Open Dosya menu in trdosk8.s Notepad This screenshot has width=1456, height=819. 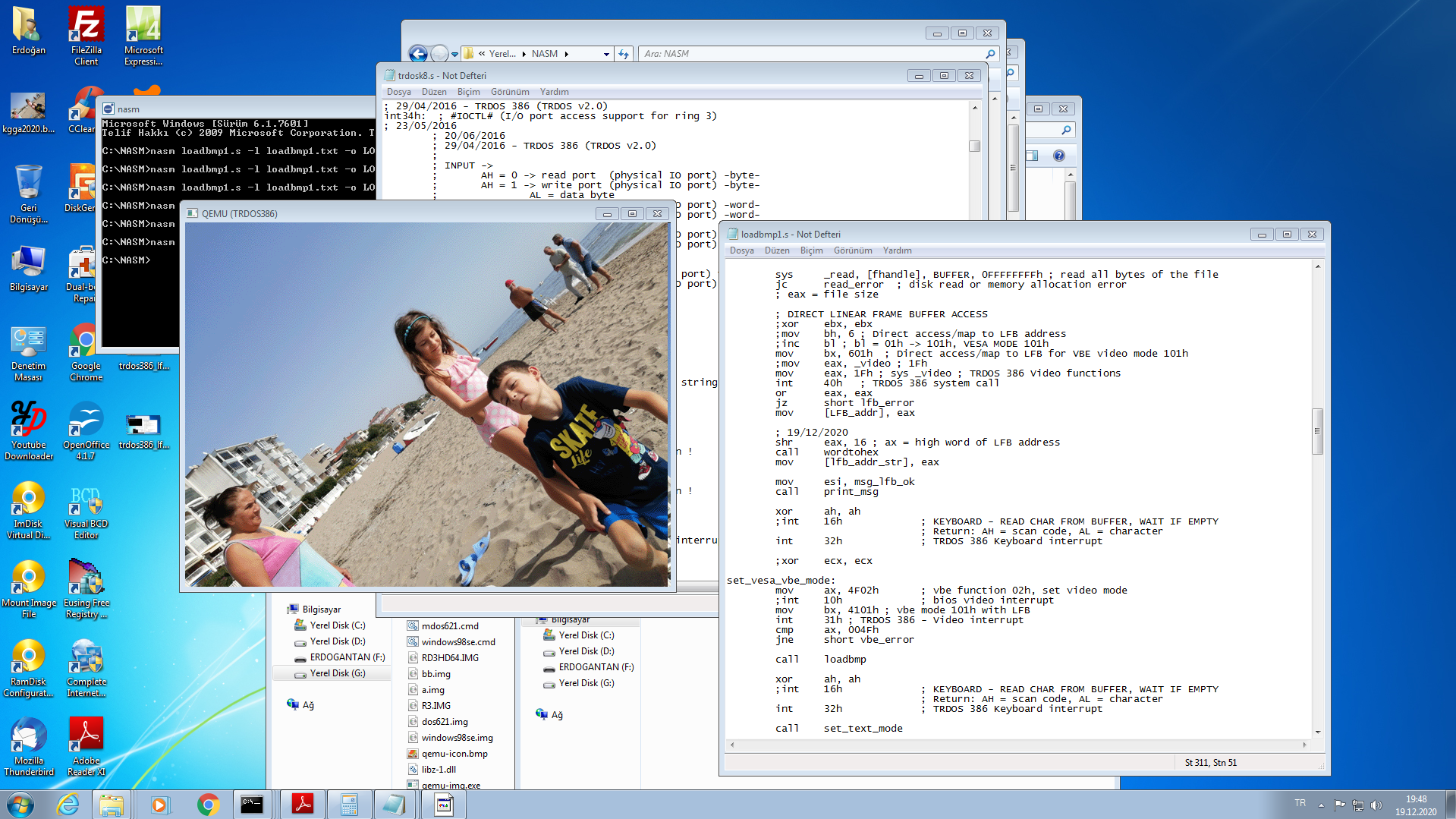(398, 92)
